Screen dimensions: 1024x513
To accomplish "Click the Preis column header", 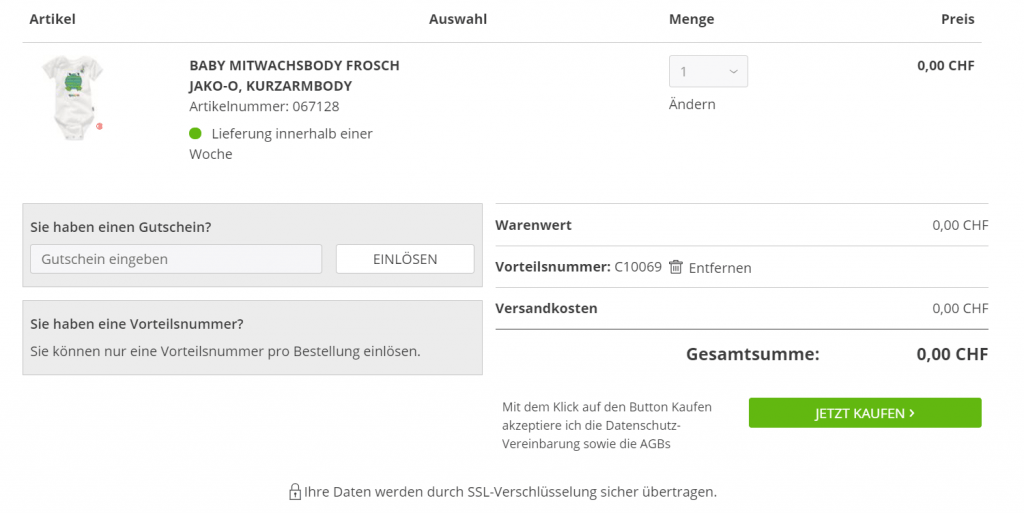I will pos(957,19).
